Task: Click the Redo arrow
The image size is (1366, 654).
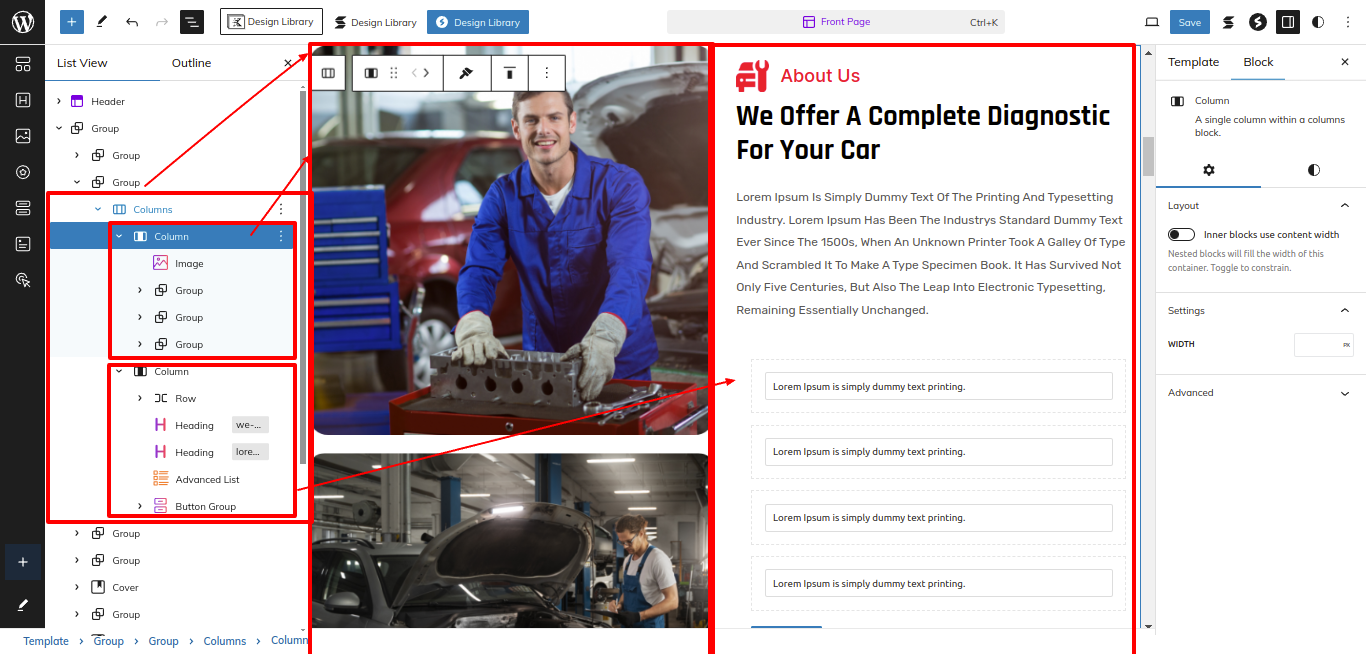Action: pos(162,21)
